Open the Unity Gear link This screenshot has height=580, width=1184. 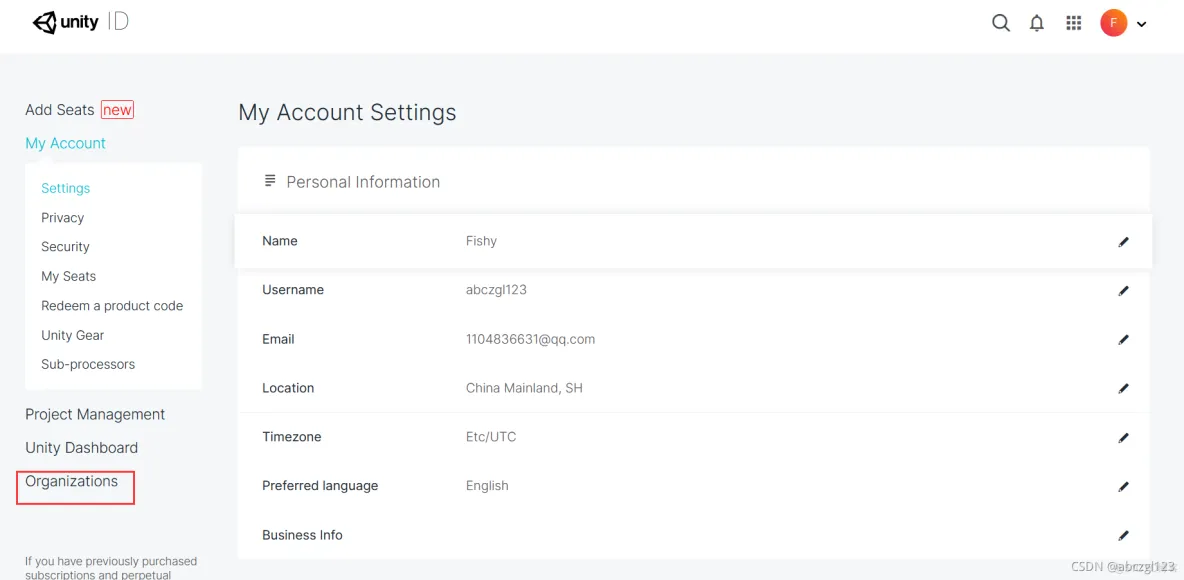pos(72,335)
